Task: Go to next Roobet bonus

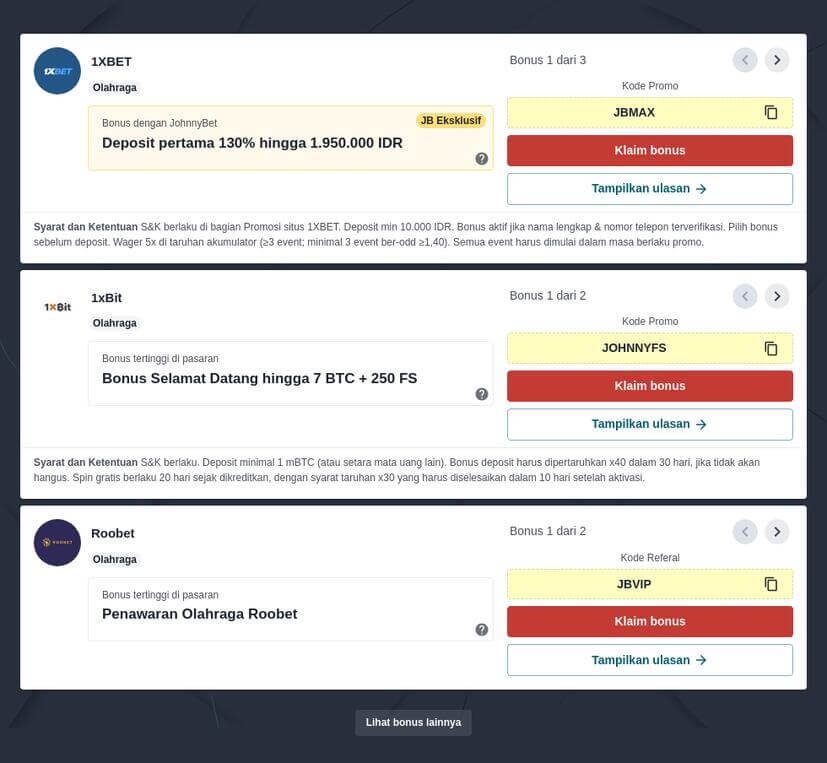Action: tap(777, 531)
